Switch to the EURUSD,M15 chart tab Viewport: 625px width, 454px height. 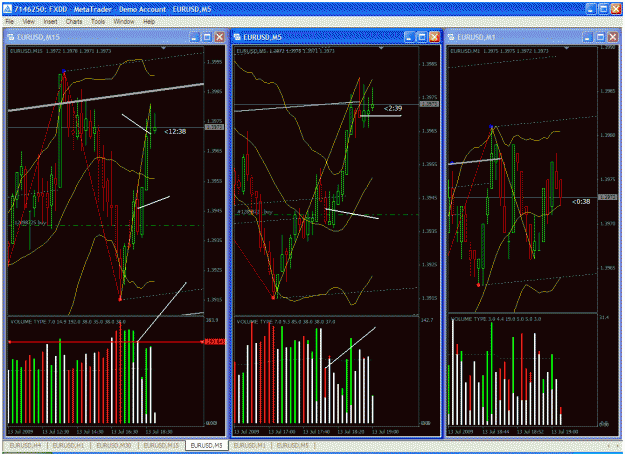point(161,445)
